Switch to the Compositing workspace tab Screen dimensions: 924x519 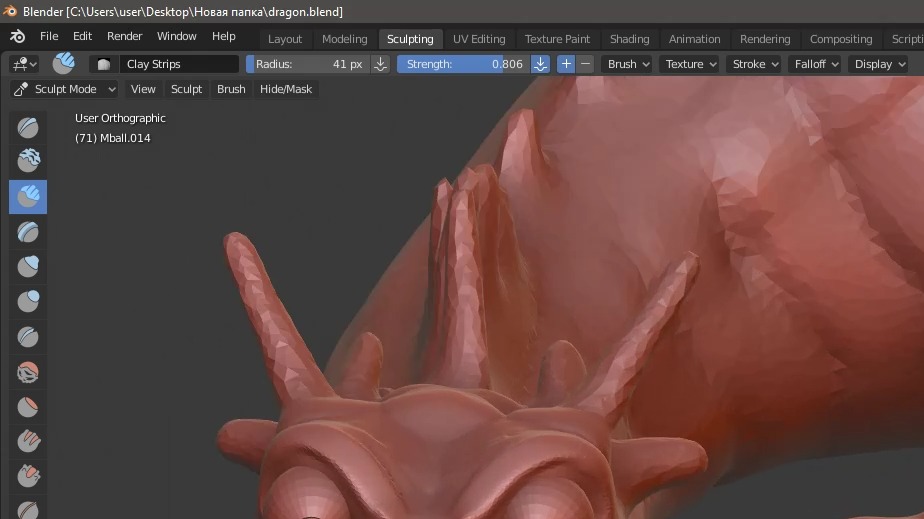point(841,39)
